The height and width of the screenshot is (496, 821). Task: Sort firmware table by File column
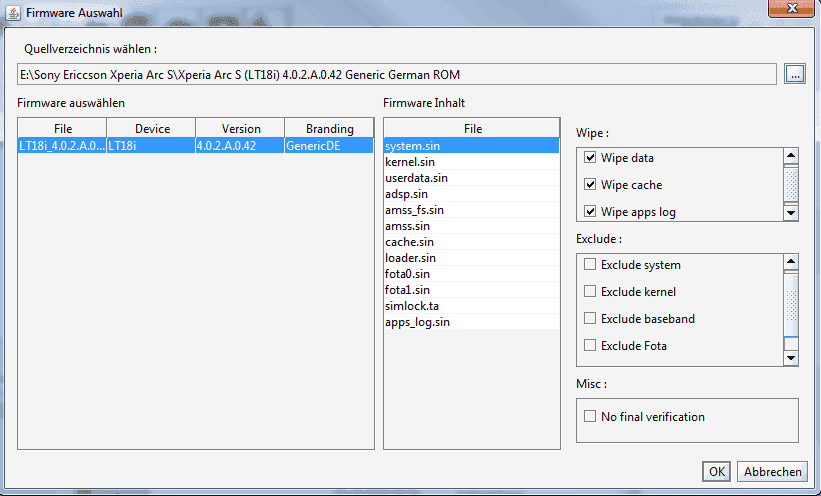(x=62, y=128)
